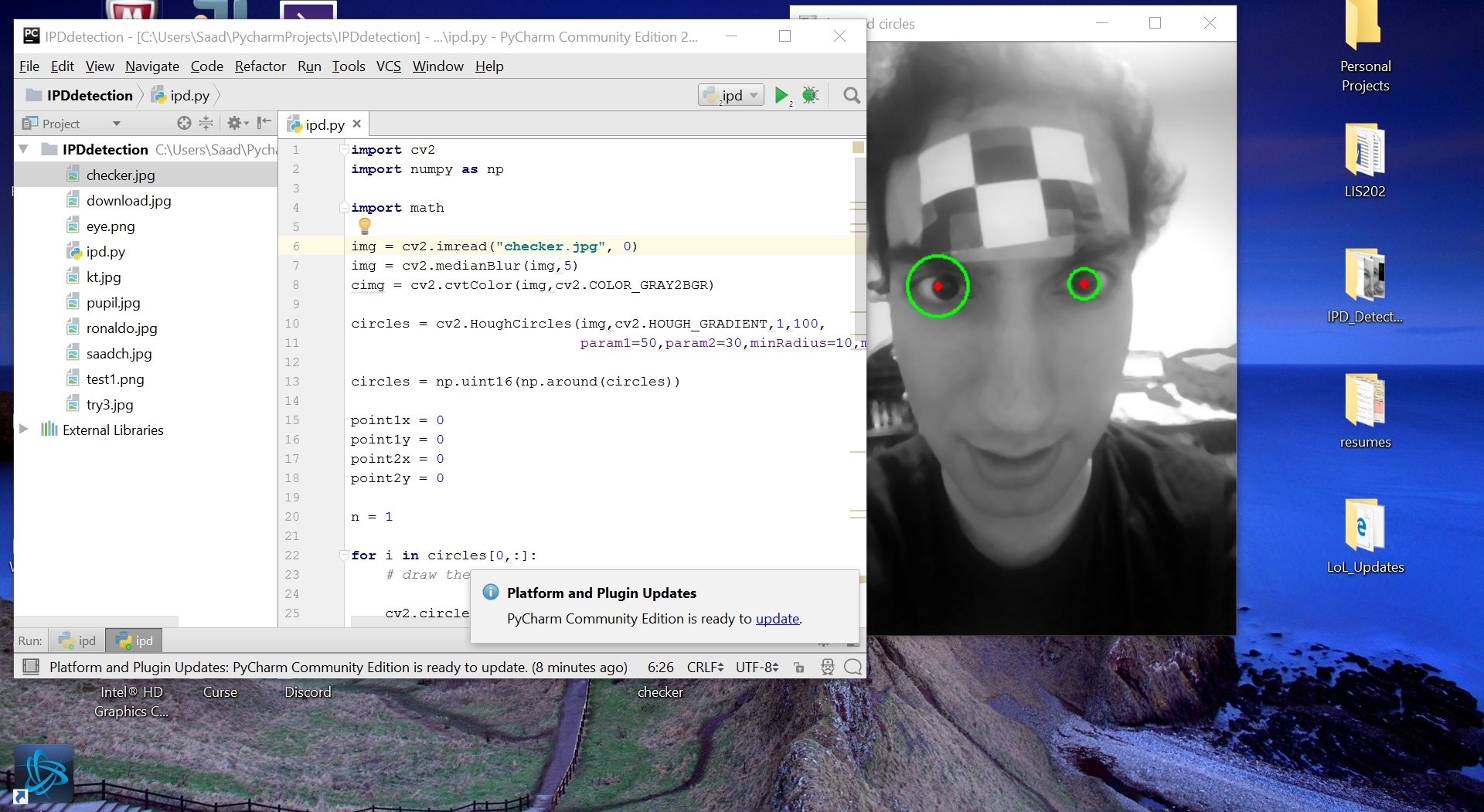
Task: Toggle tool window buttons in status bar corner
Action: 31,667
